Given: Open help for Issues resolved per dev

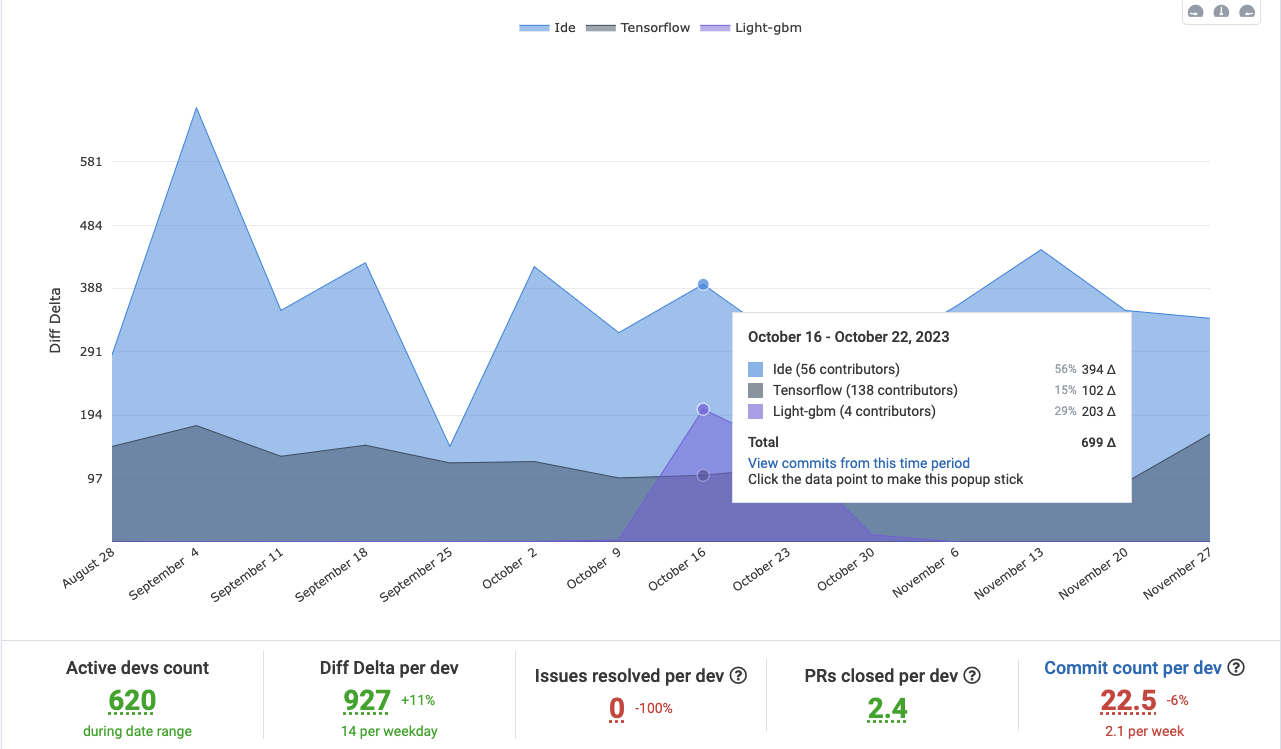Looking at the screenshot, I should tap(738, 675).
